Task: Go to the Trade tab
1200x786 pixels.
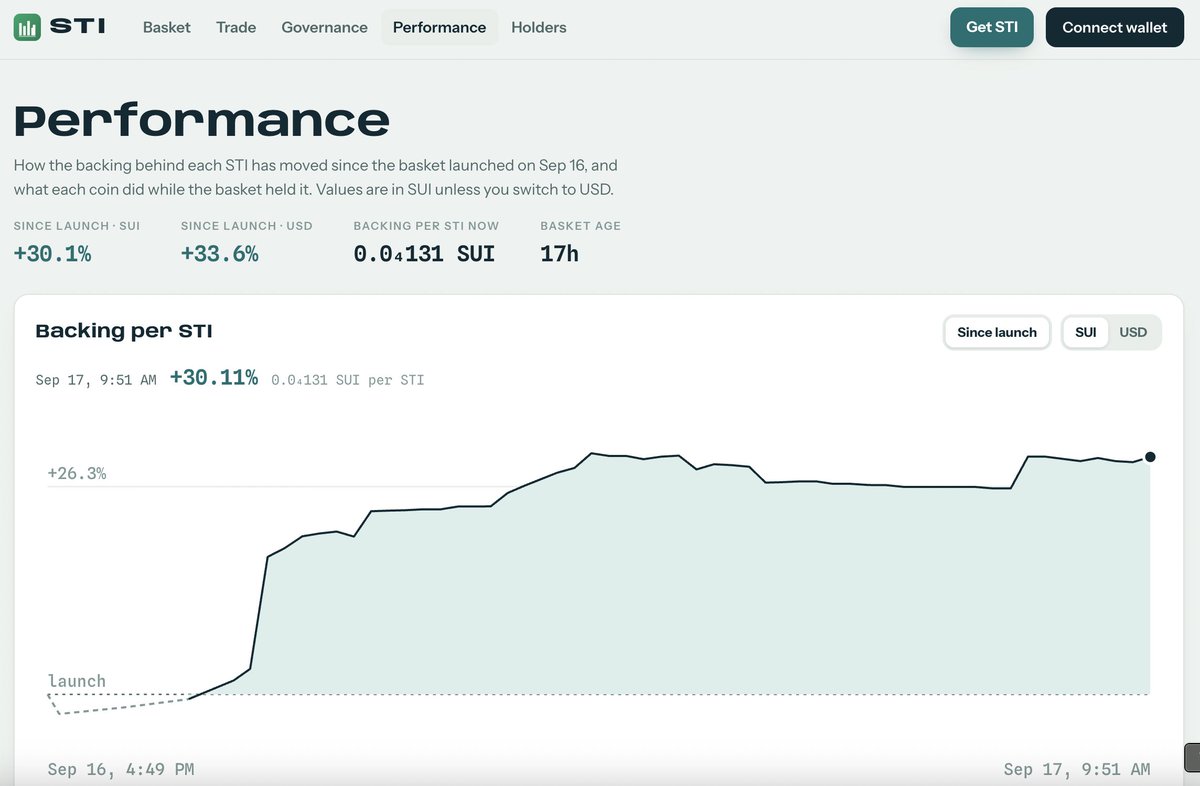Action: (x=236, y=27)
